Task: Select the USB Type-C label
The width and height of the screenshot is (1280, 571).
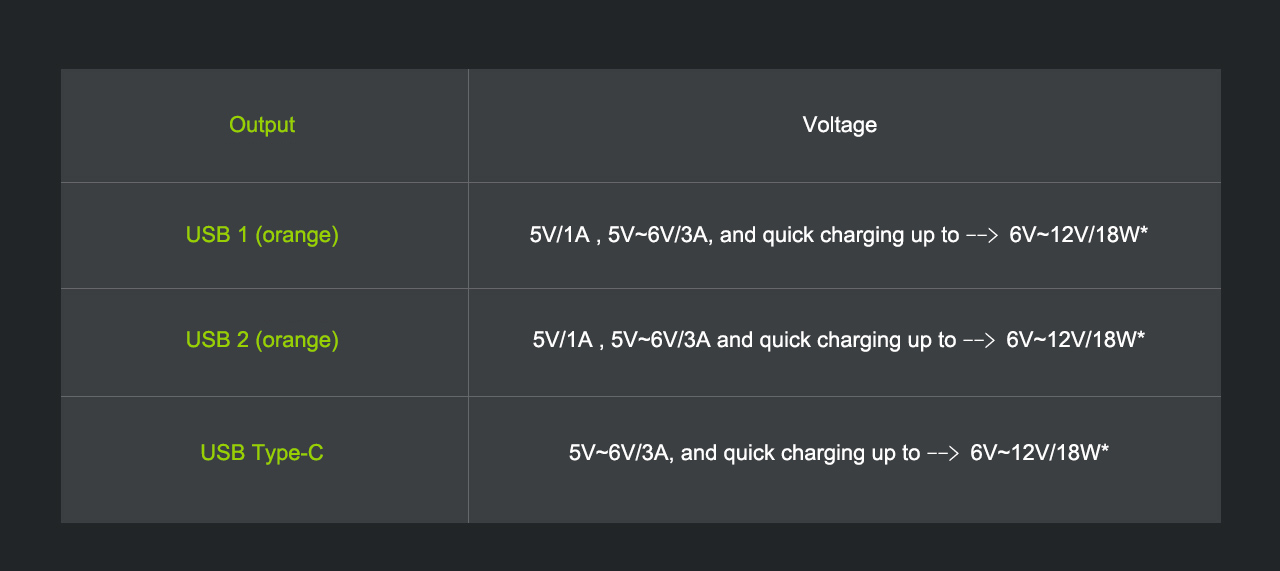Action: click(262, 453)
